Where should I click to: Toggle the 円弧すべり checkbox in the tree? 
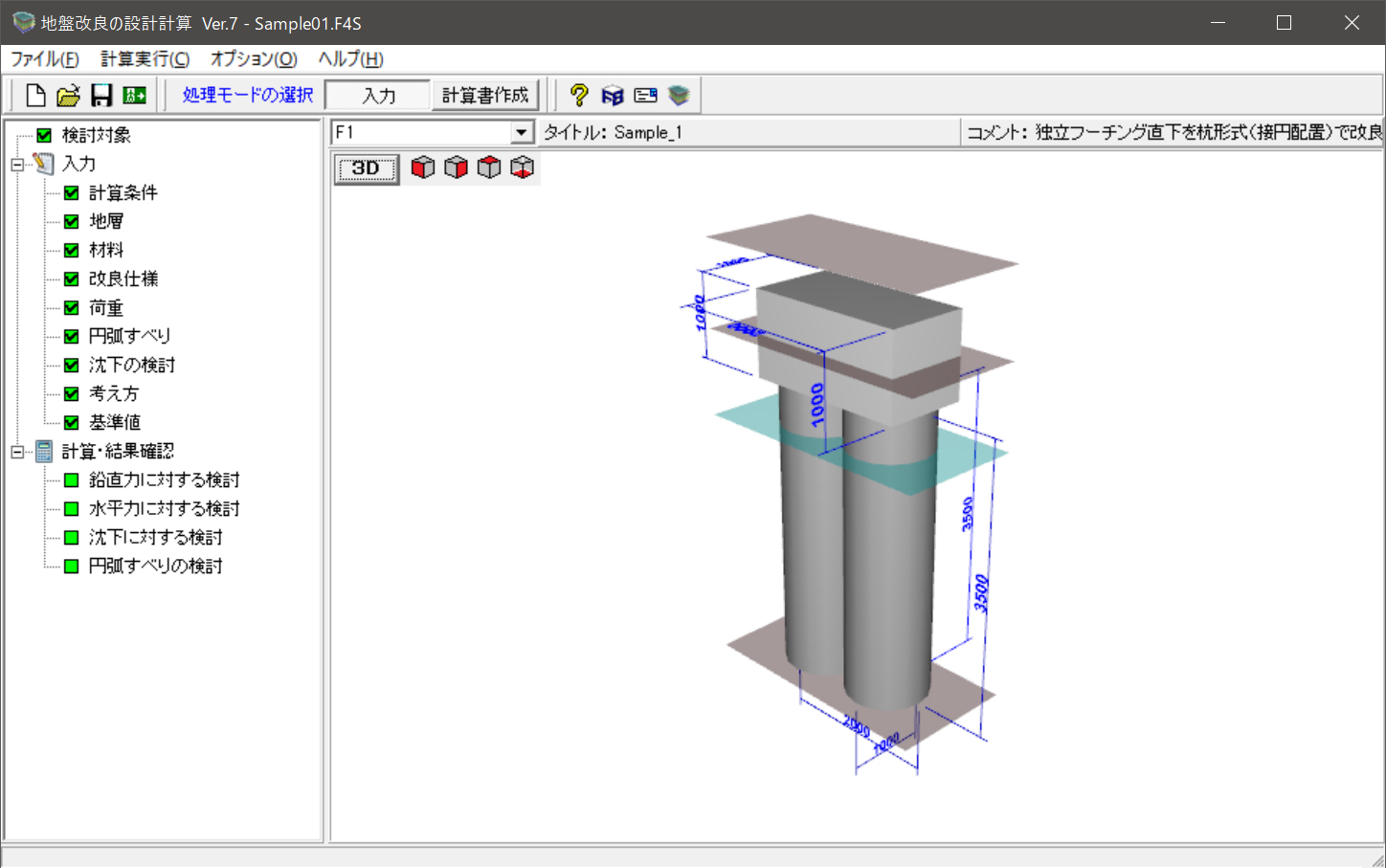[72, 337]
